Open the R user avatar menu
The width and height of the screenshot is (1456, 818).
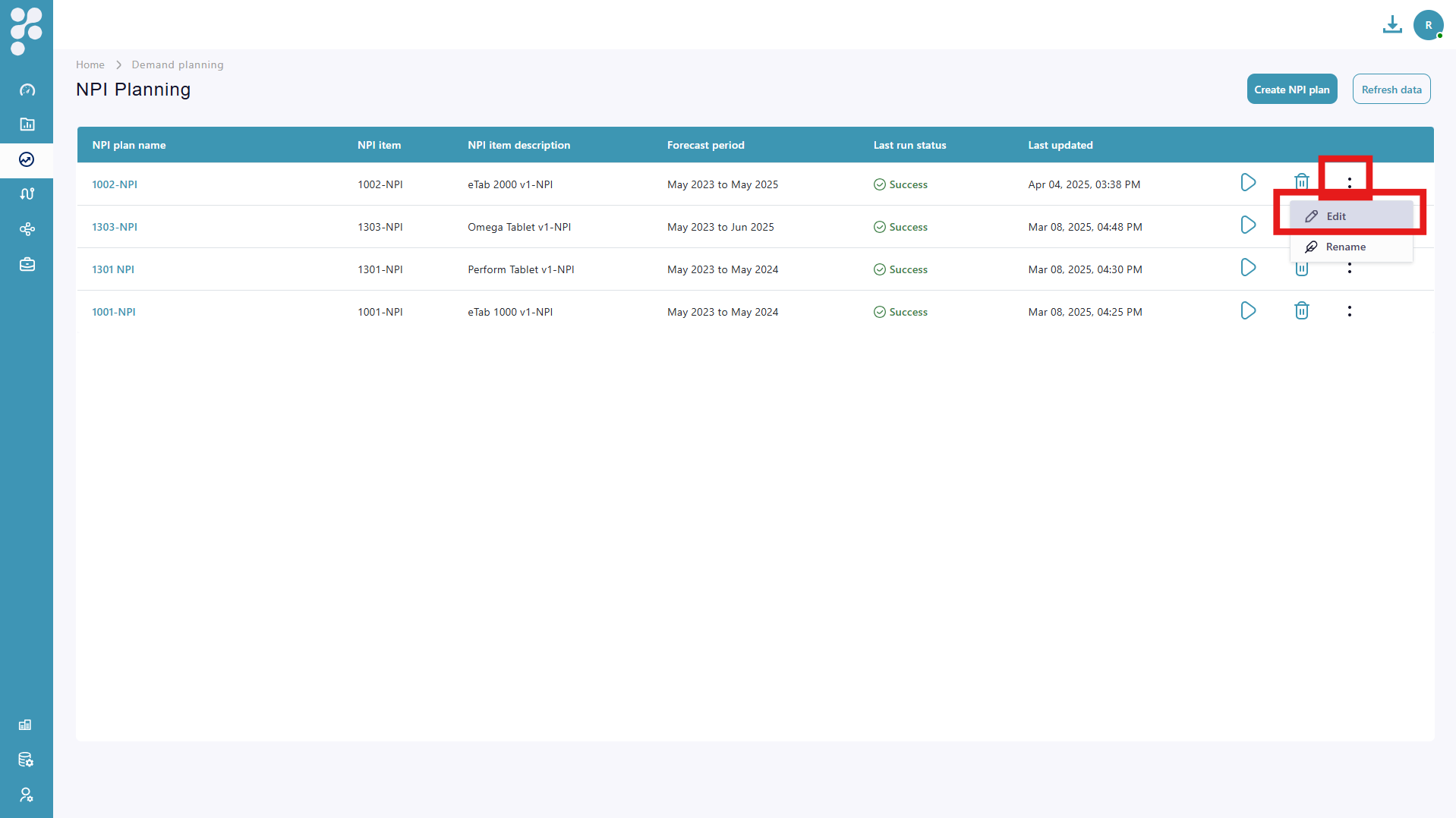[x=1428, y=25]
